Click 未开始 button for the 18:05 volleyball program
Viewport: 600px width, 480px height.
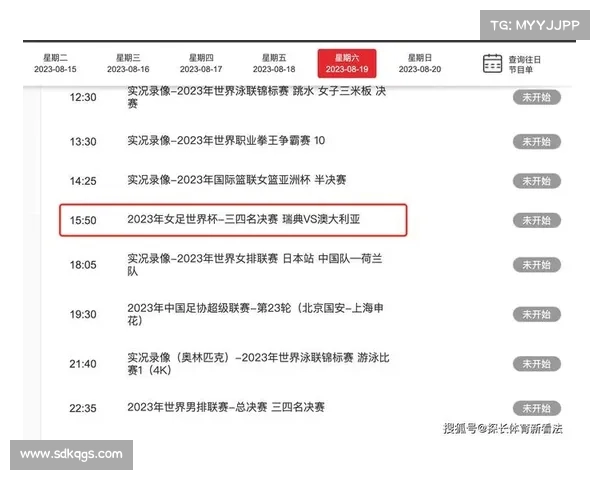pyautogui.click(x=537, y=265)
